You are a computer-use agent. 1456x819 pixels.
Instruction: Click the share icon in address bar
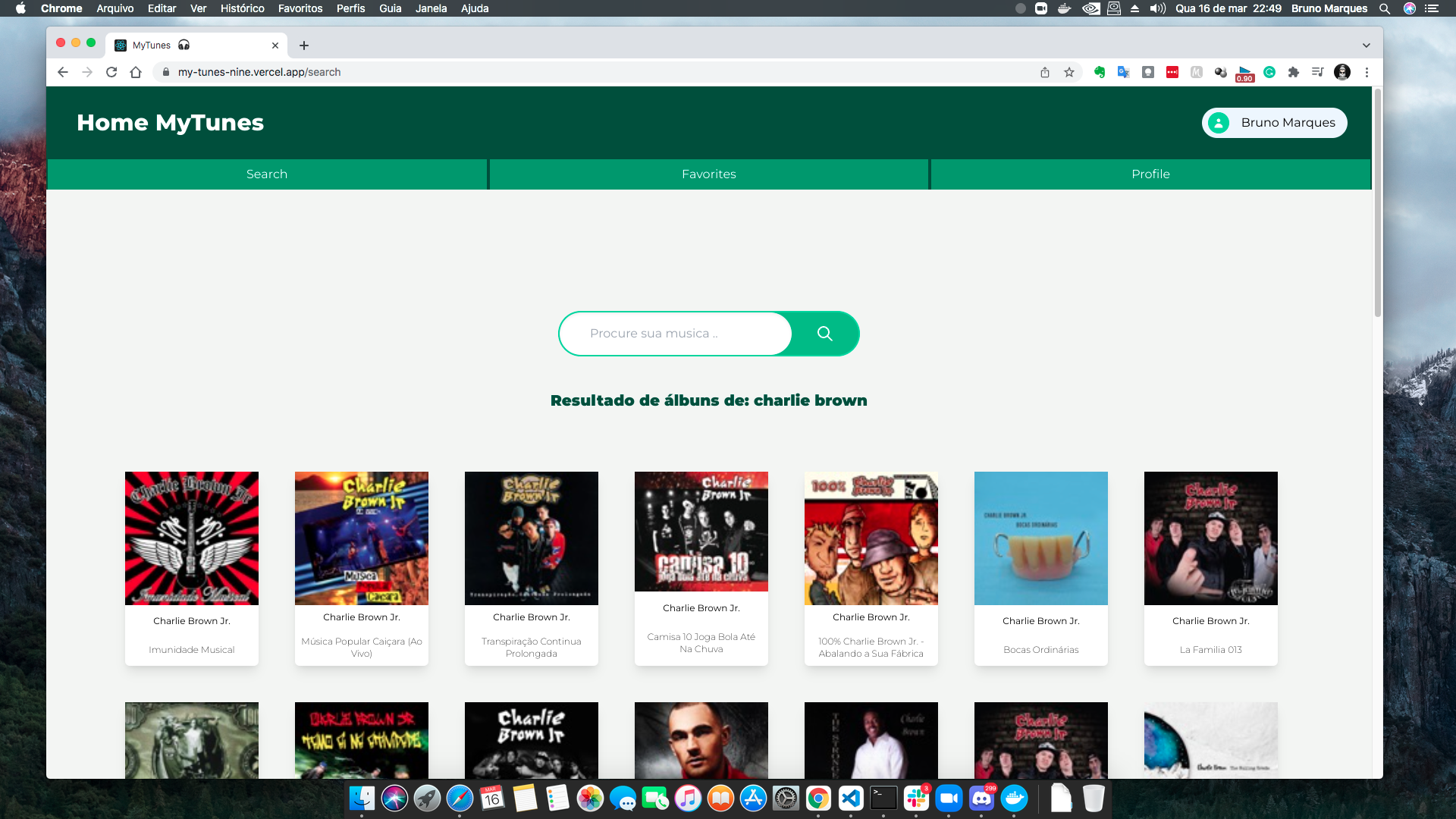[x=1045, y=72]
